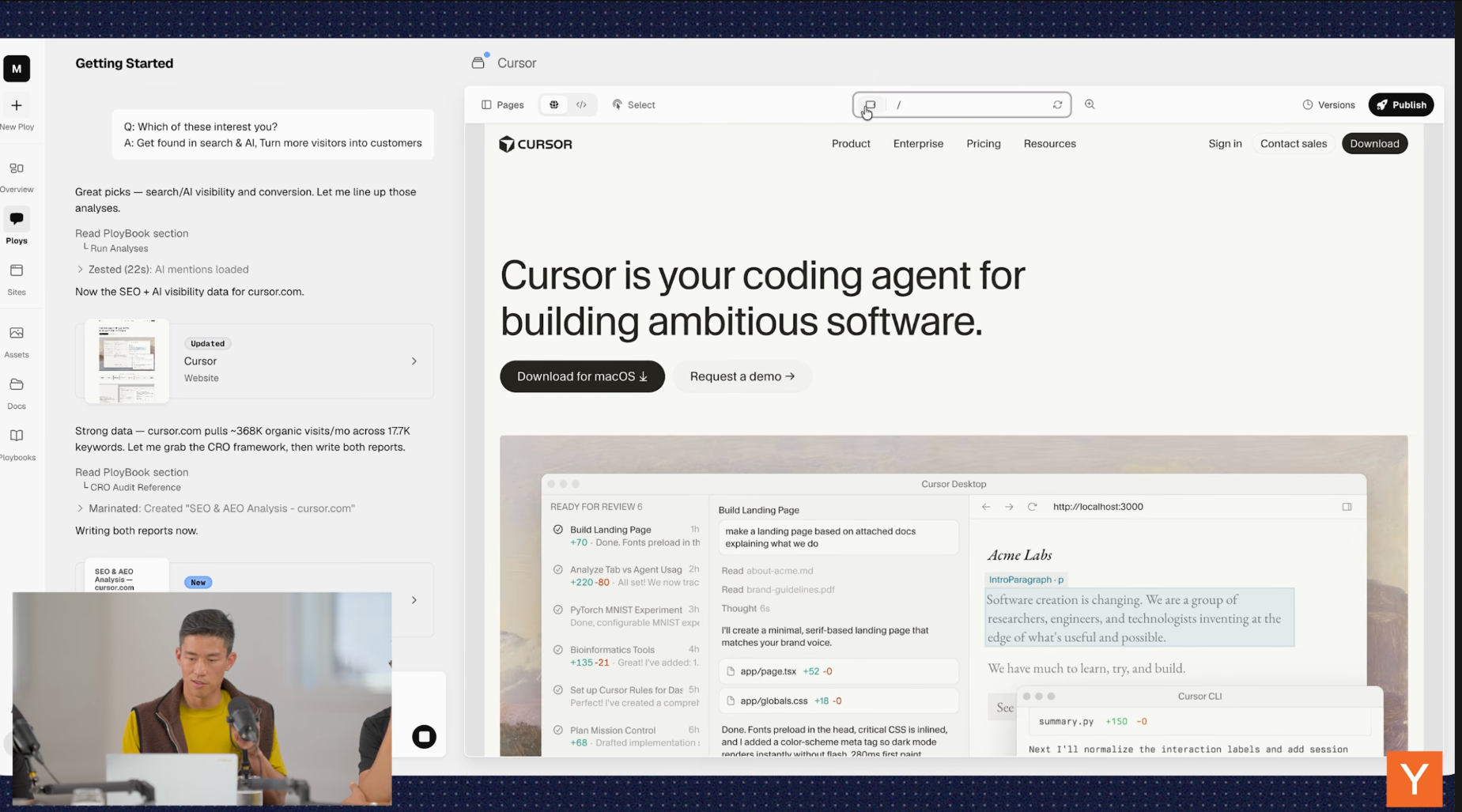
Task: Click reload icon beside localhost URL
Action: pyautogui.click(x=1032, y=507)
